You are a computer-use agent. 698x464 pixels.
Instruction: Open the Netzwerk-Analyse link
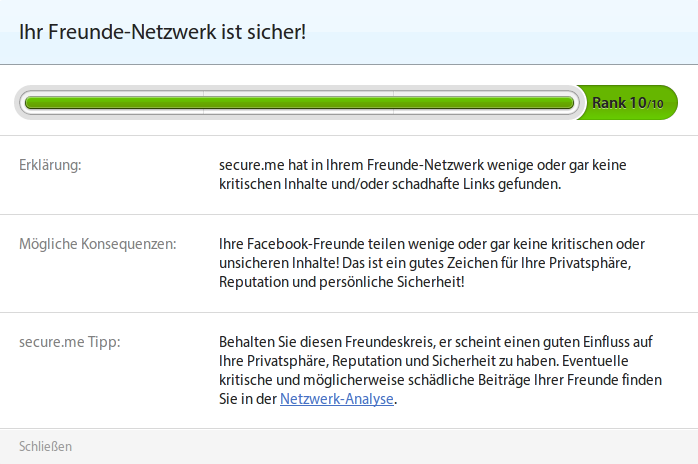[337, 399]
